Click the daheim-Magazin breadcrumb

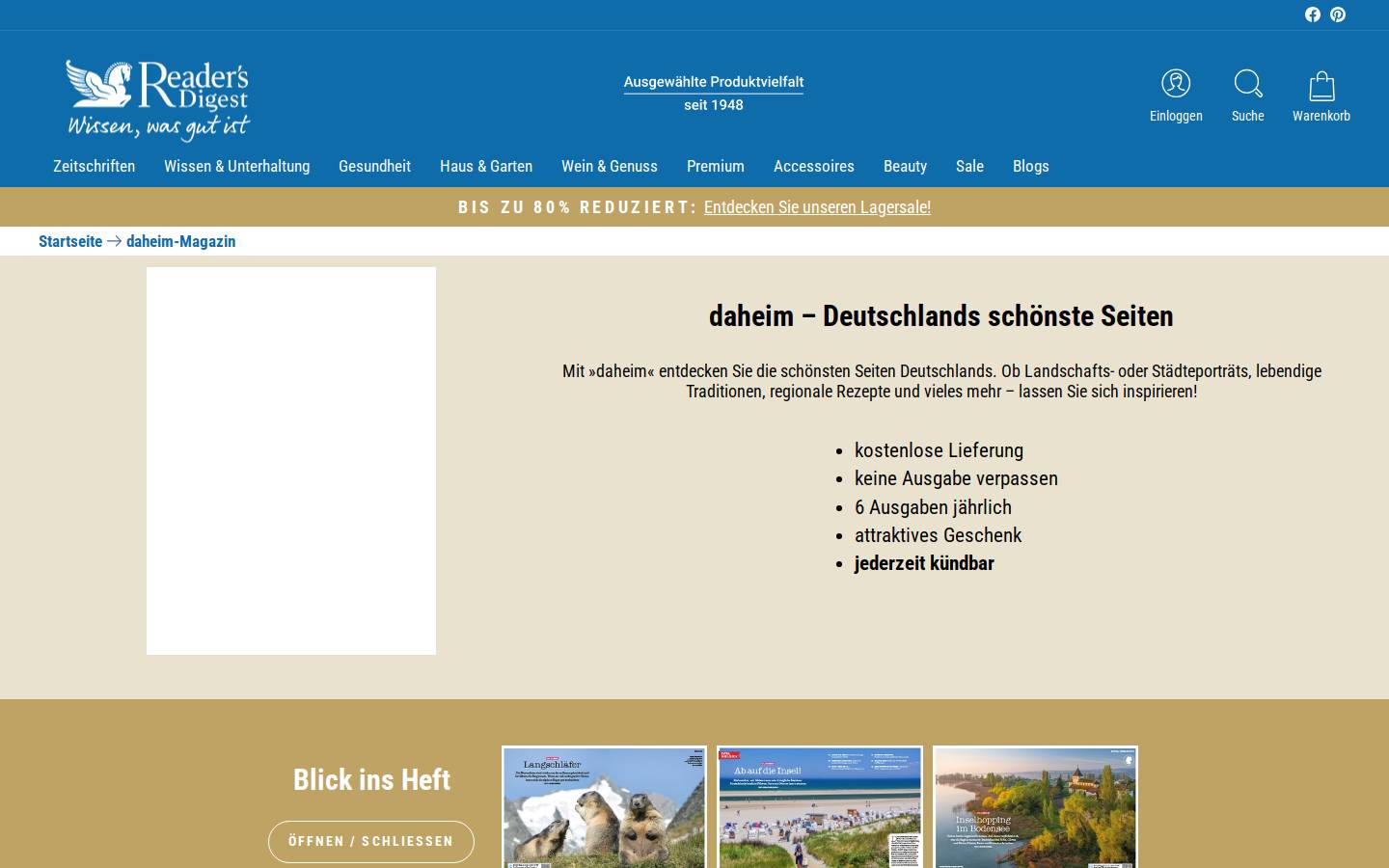pyautogui.click(x=180, y=241)
